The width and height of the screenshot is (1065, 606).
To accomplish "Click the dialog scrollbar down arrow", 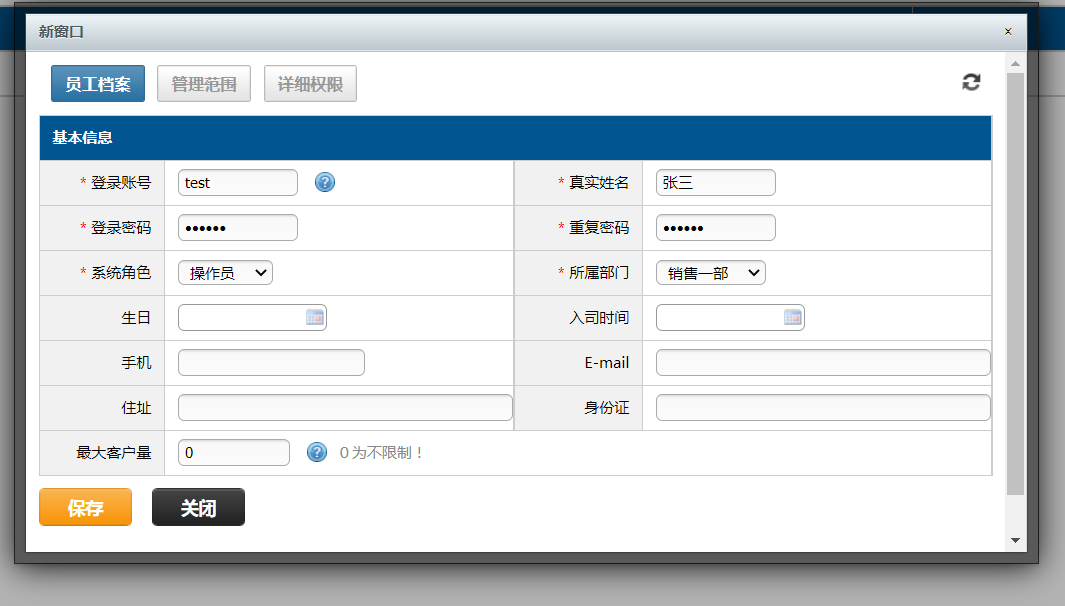I will [x=1015, y=541].
